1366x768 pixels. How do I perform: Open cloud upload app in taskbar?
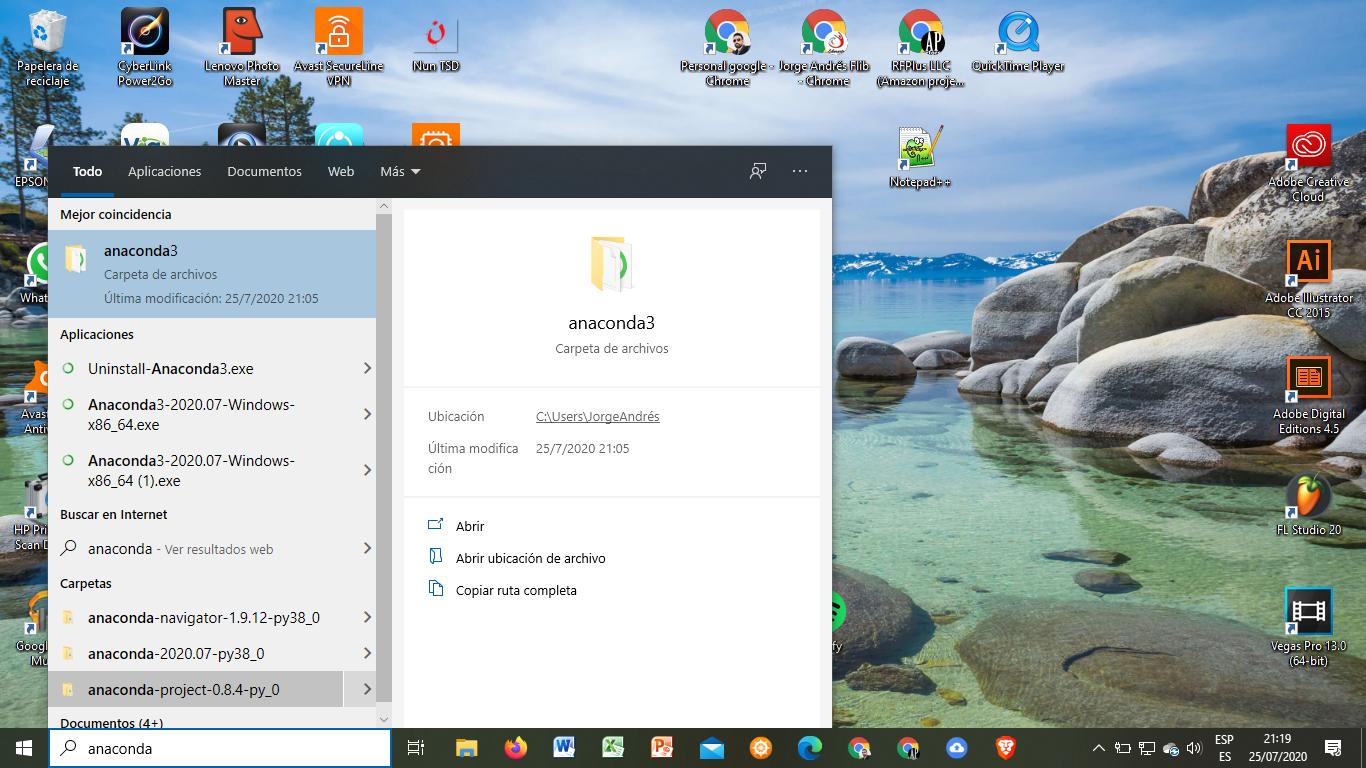(x=956, y=748)
